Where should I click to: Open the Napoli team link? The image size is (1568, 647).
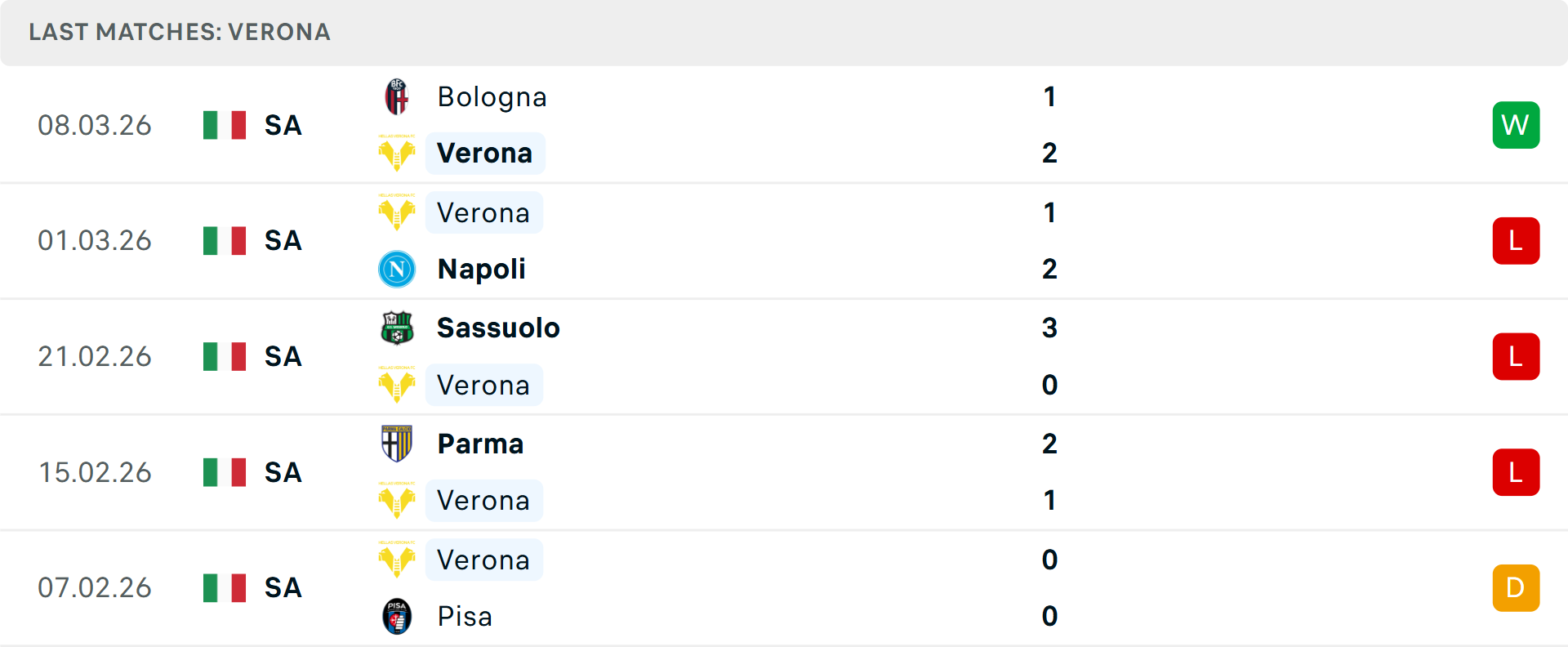pos(481,269)
